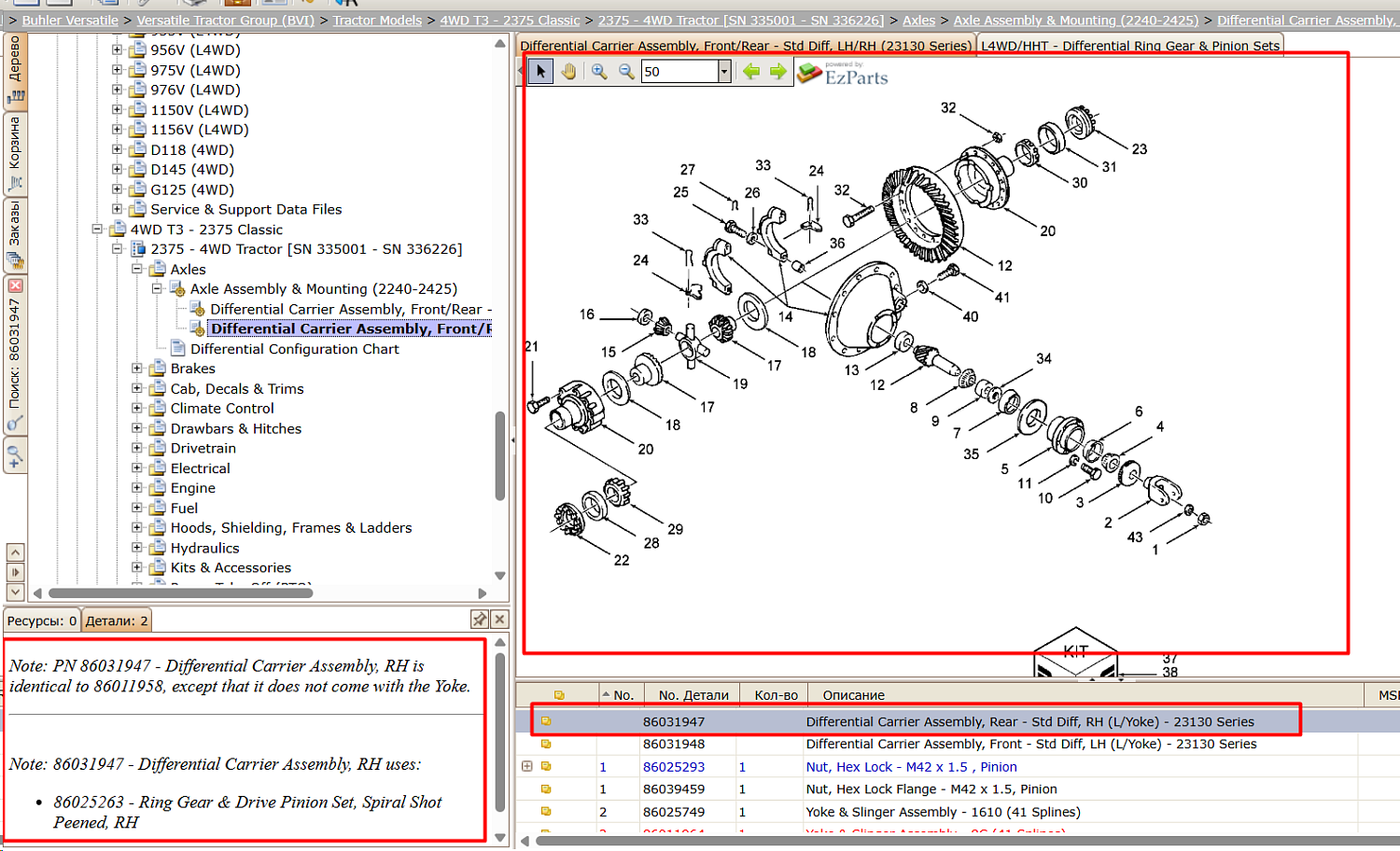This screenshot has height=851, width=1400.
Task: Switch to Differential Carrier Assembly (23130 Series) tab
Action: (746, 46)
